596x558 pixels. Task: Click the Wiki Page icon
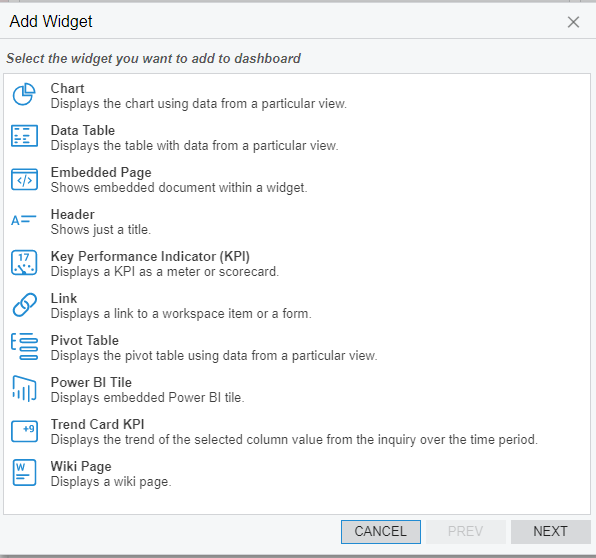tap(24, 472)
